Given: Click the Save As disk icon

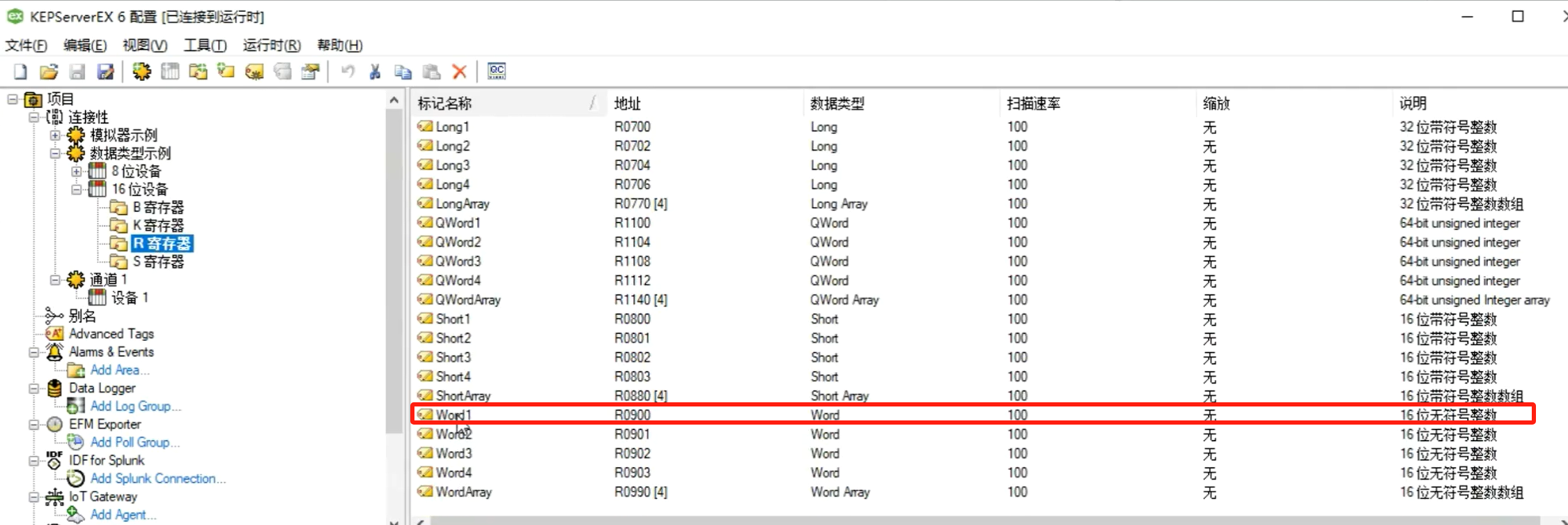Looking at the screenshot, I should 105,71.
